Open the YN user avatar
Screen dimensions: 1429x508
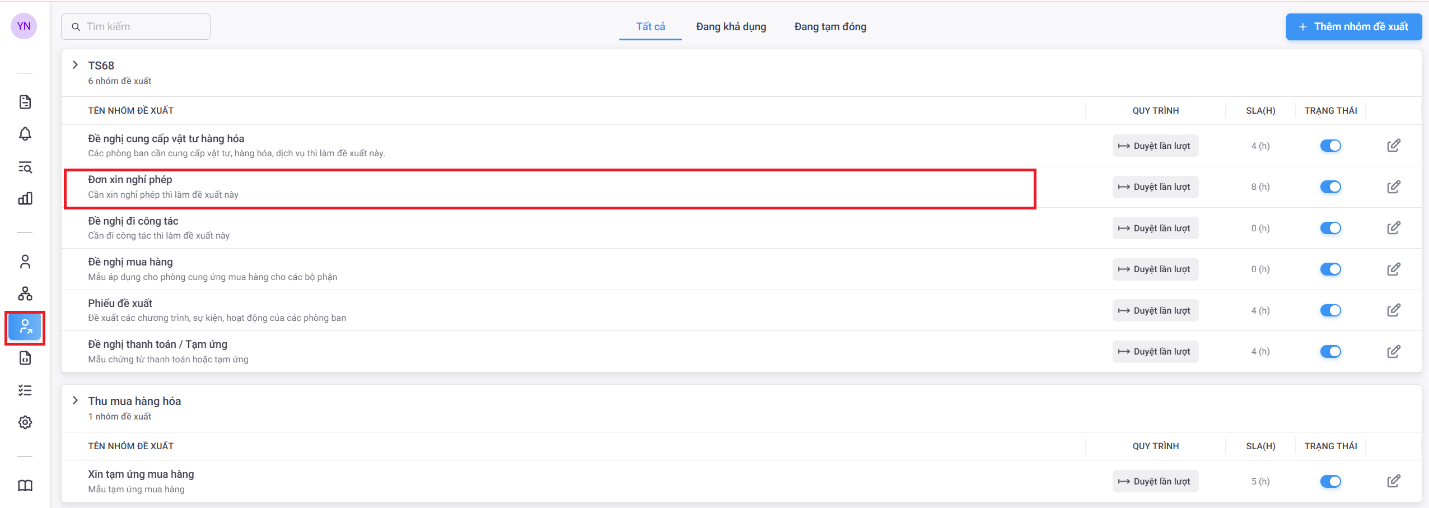24,26
